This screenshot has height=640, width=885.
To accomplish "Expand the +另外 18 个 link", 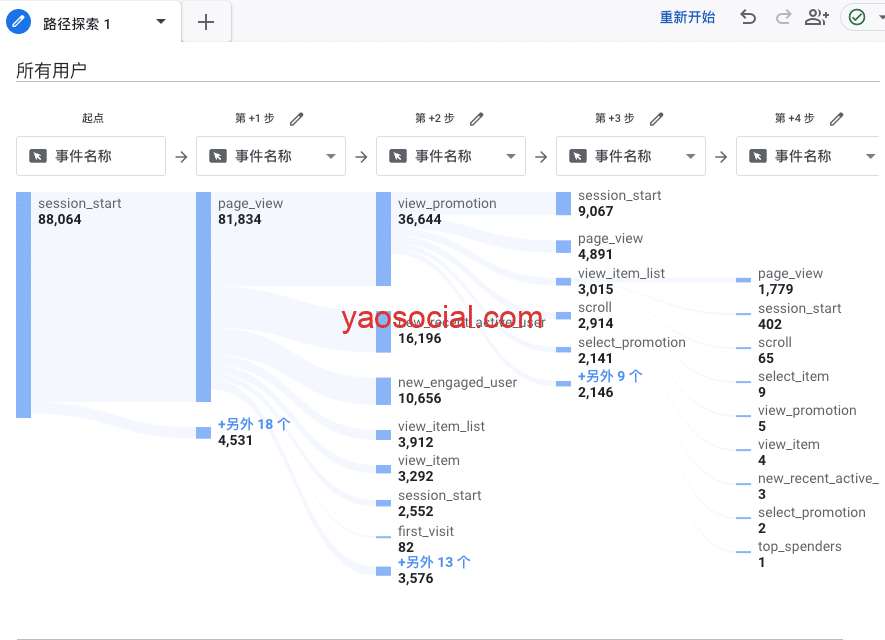I will (x=254, y=424).
